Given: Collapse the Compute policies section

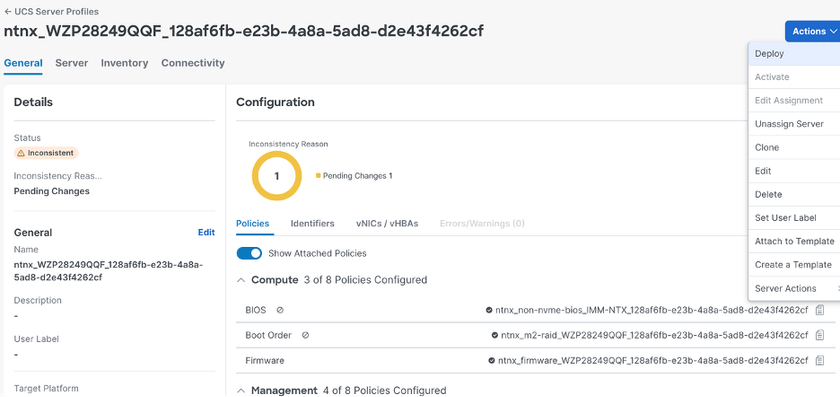Looking at the screenshot, I should (x=242, y=280).
